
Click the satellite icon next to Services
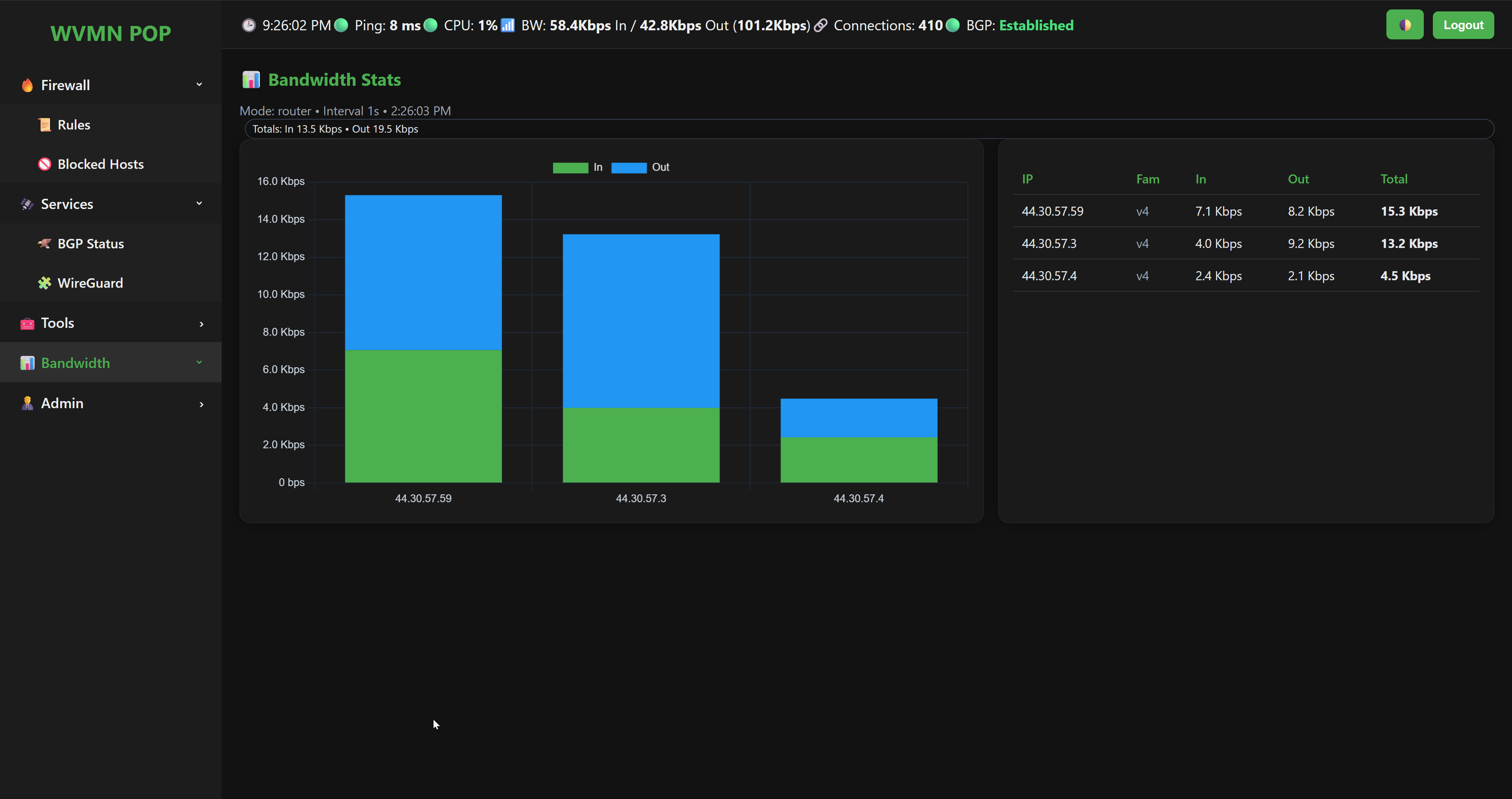point(27,204)
